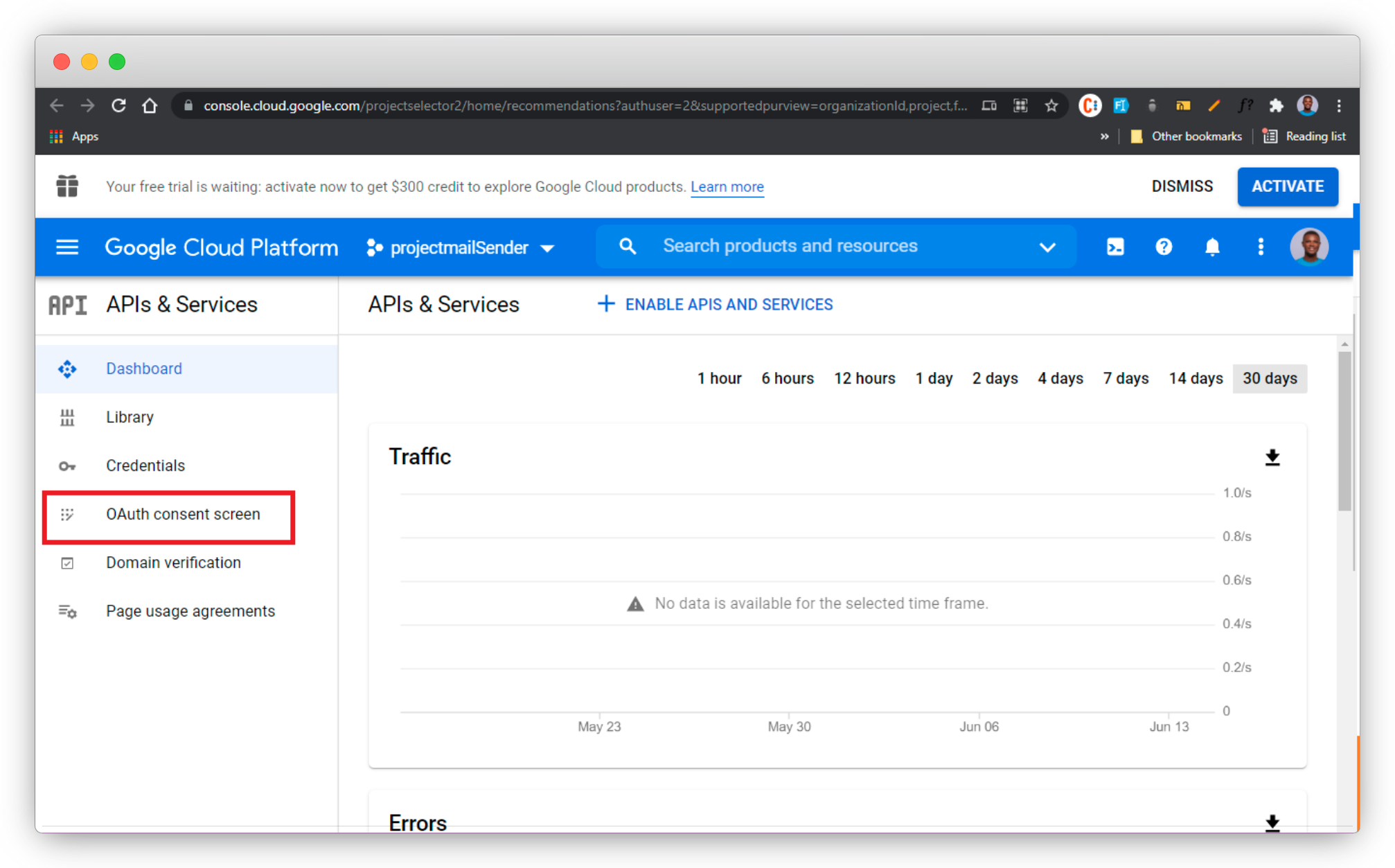Open the Apps bookmarks shortcut
This screenshot has height=868, width=1395.
(x=74, y=136)
